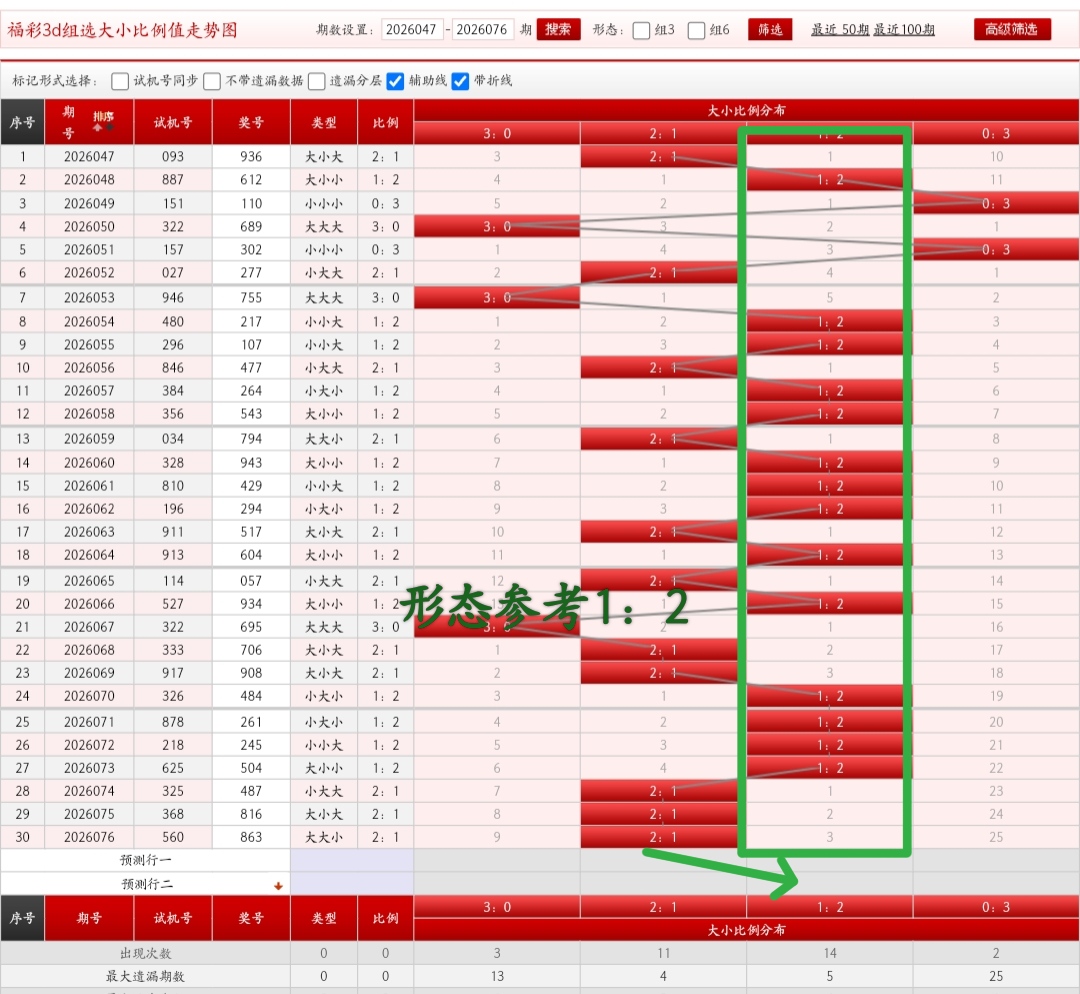Click the 搜索 button
The image size is (1080, 994).
pyautogui.click(x=558, y=30)
